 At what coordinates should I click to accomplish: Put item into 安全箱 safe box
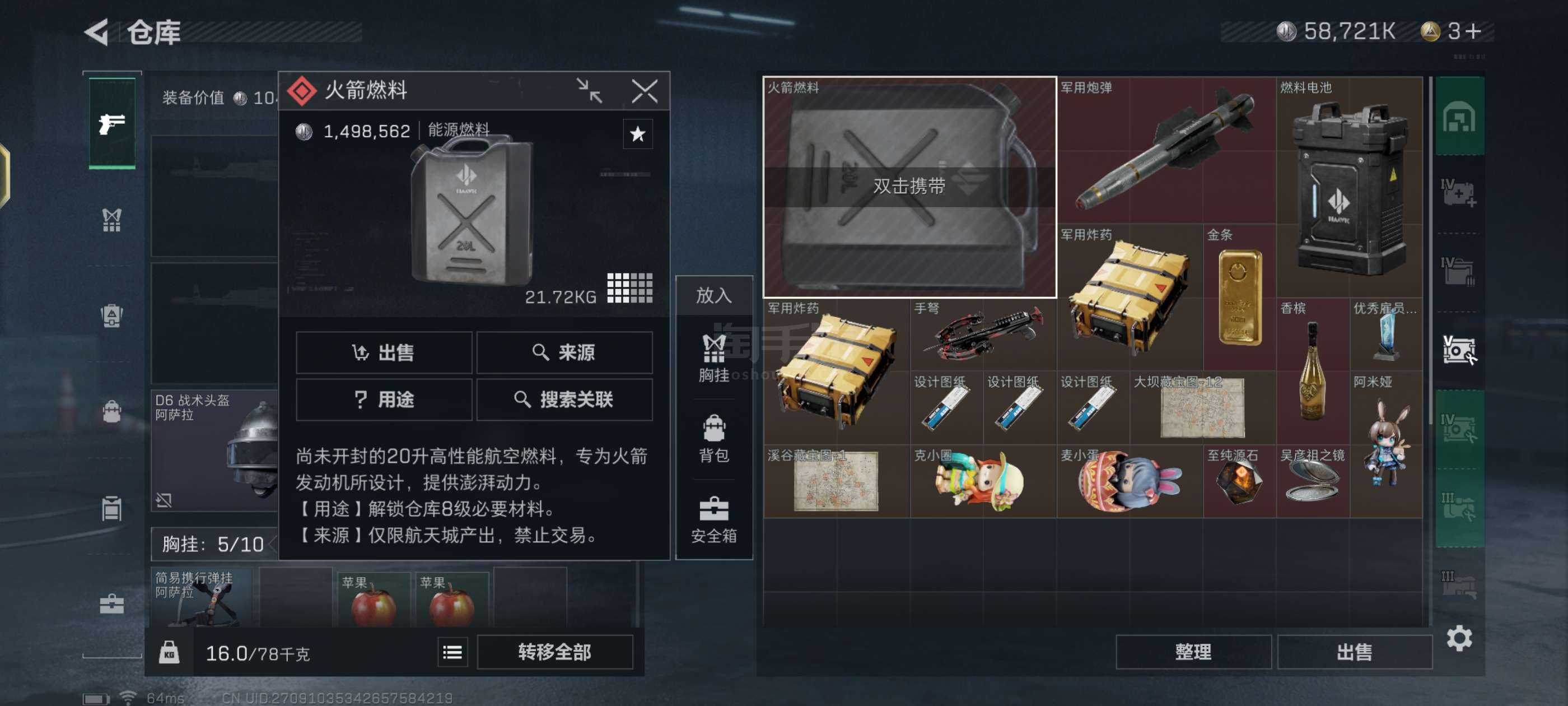click(x=713, y=519)
